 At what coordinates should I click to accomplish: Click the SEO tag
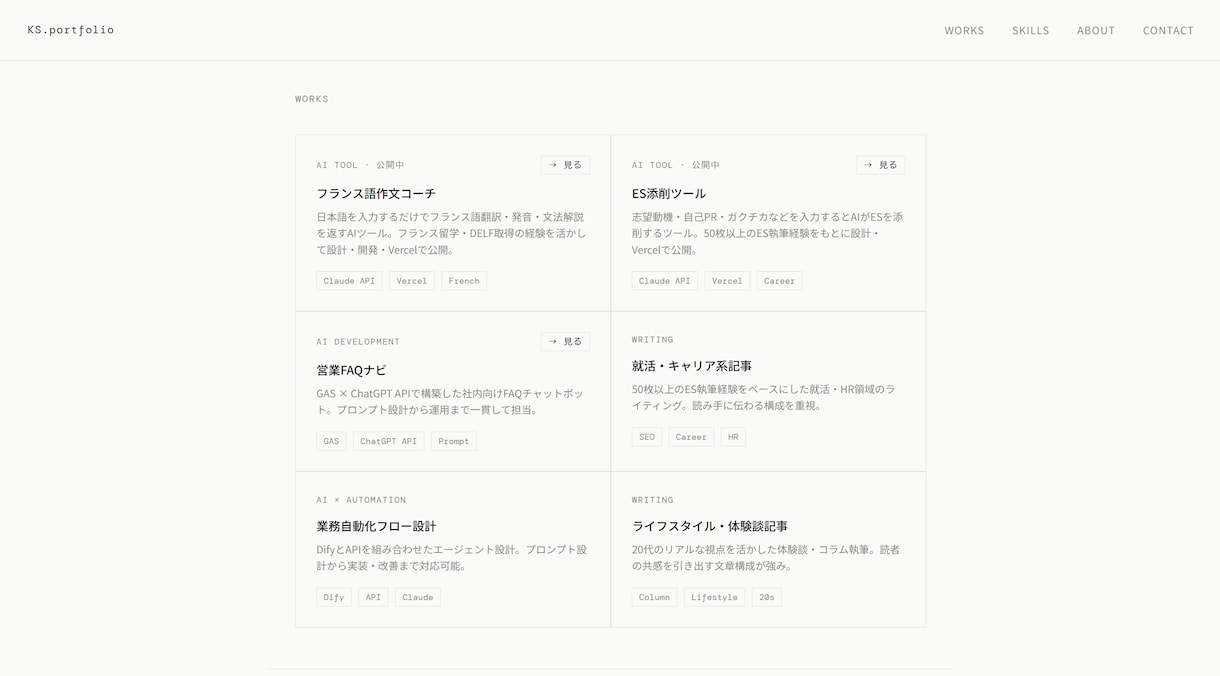point(647,437)
